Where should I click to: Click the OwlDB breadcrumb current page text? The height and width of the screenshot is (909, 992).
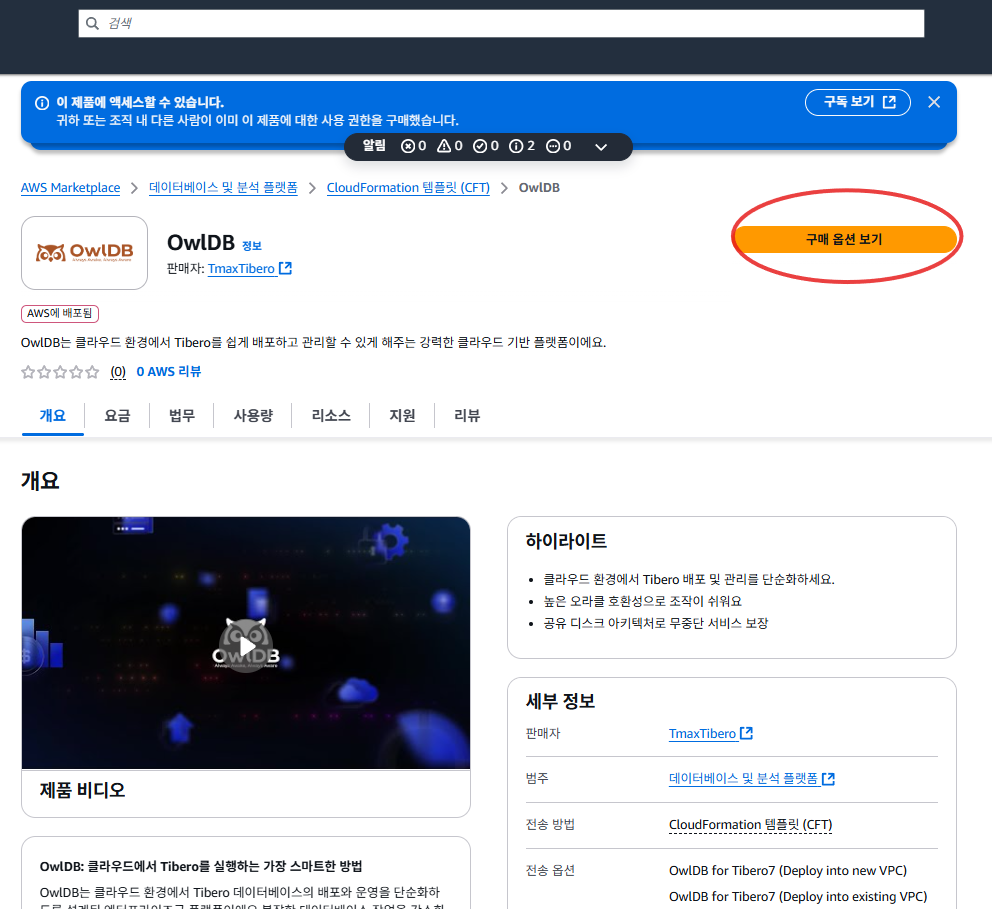coord(539,188)
